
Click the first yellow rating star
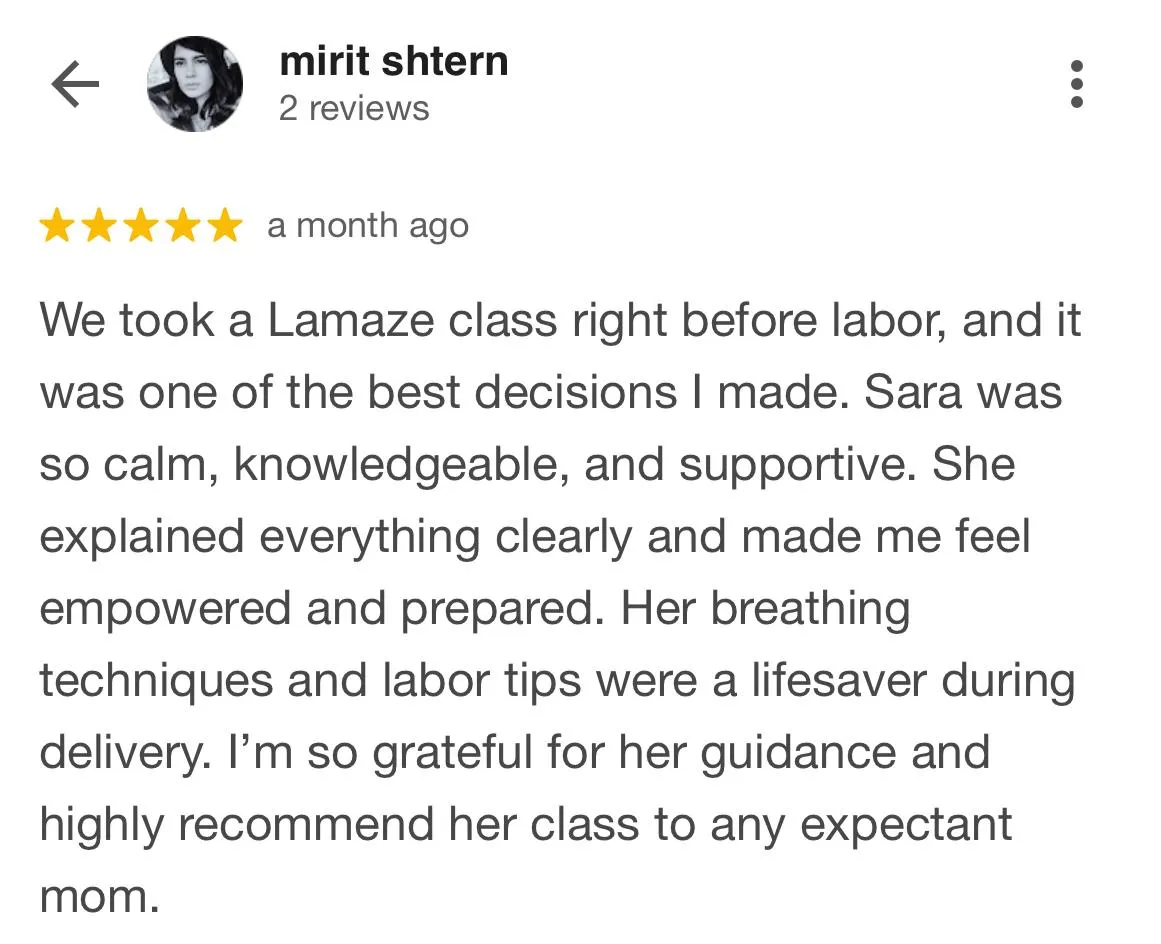(x=57, y=227)
